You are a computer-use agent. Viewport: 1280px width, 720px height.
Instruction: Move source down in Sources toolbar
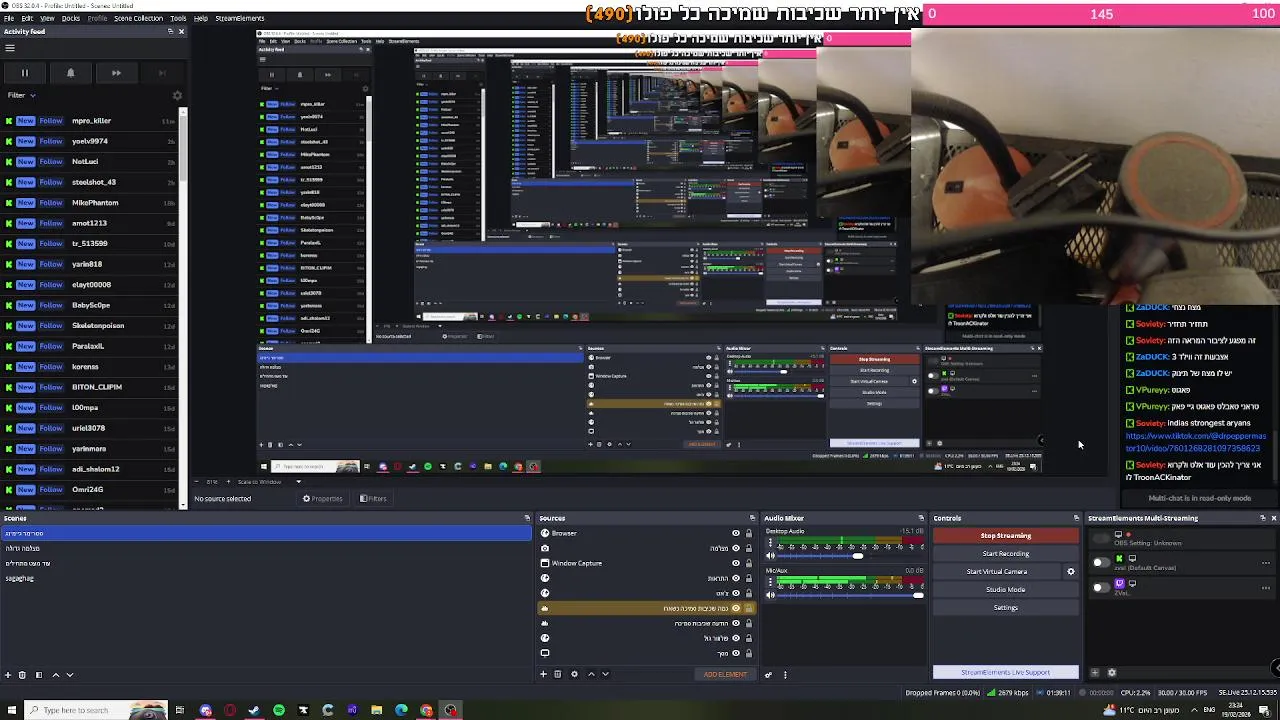[x=605, y=674]
